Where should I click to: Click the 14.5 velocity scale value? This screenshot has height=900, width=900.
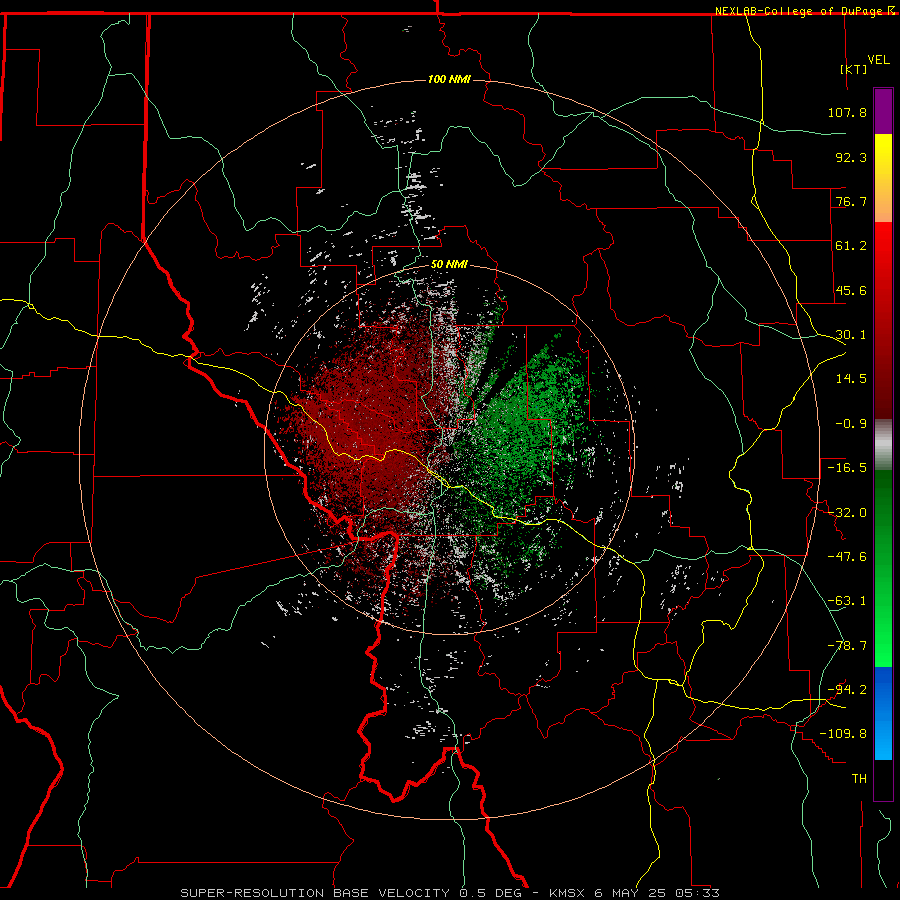851,379
